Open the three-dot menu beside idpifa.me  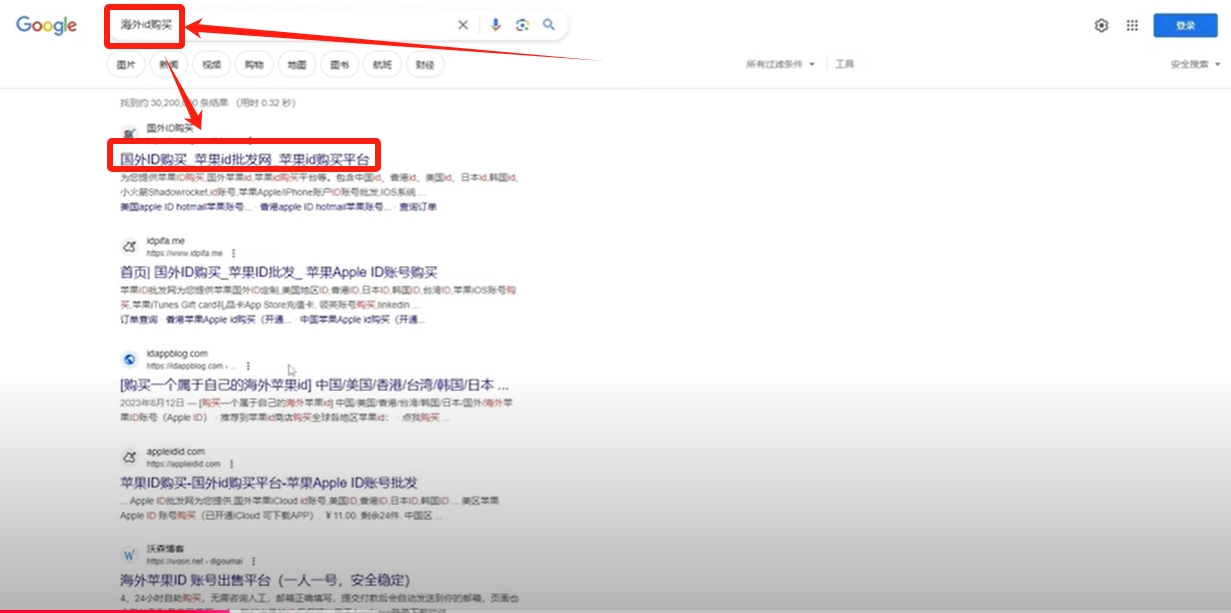point(234,253)
